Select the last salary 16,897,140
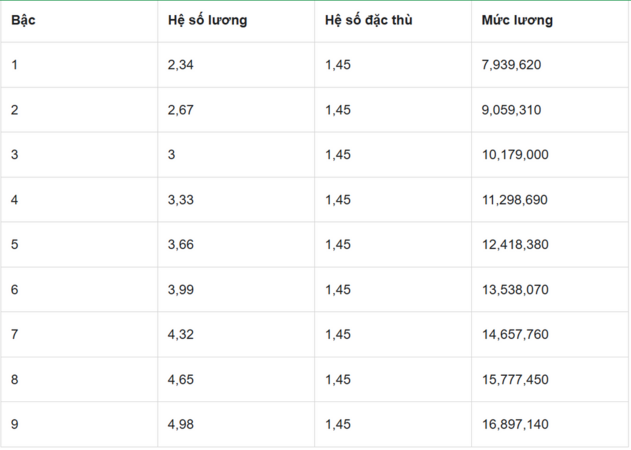Viewport: 631px width, 450px height. point(515,424)
